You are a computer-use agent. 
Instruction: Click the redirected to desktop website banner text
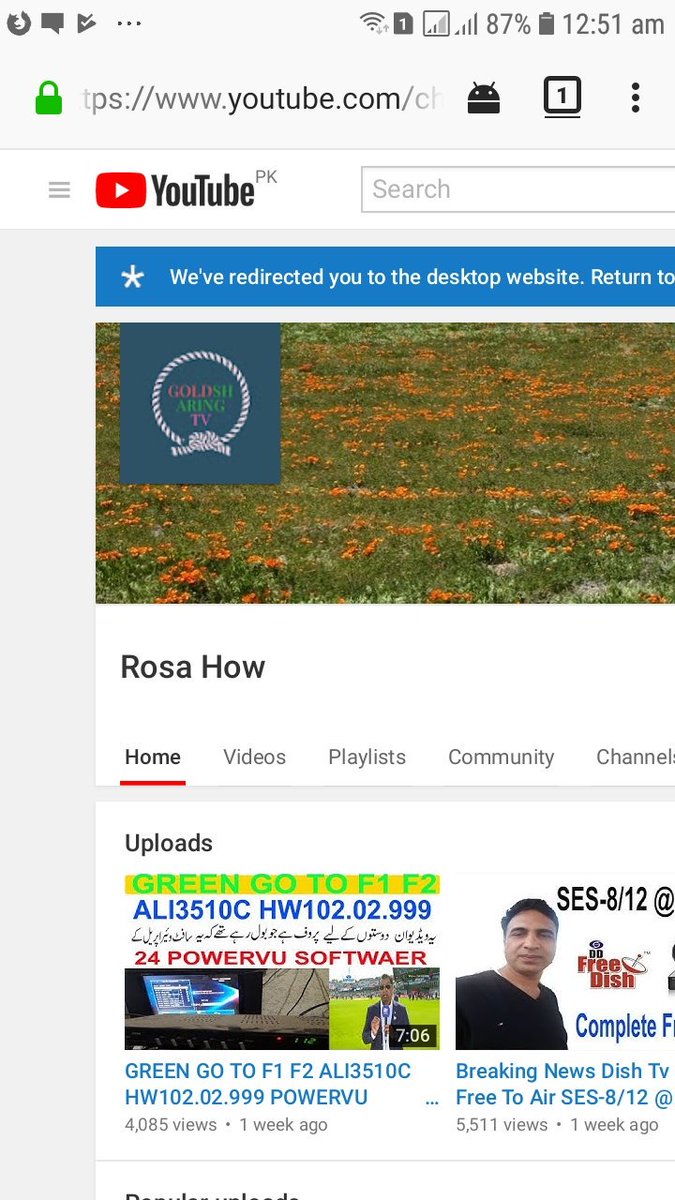tap(422, 277)
